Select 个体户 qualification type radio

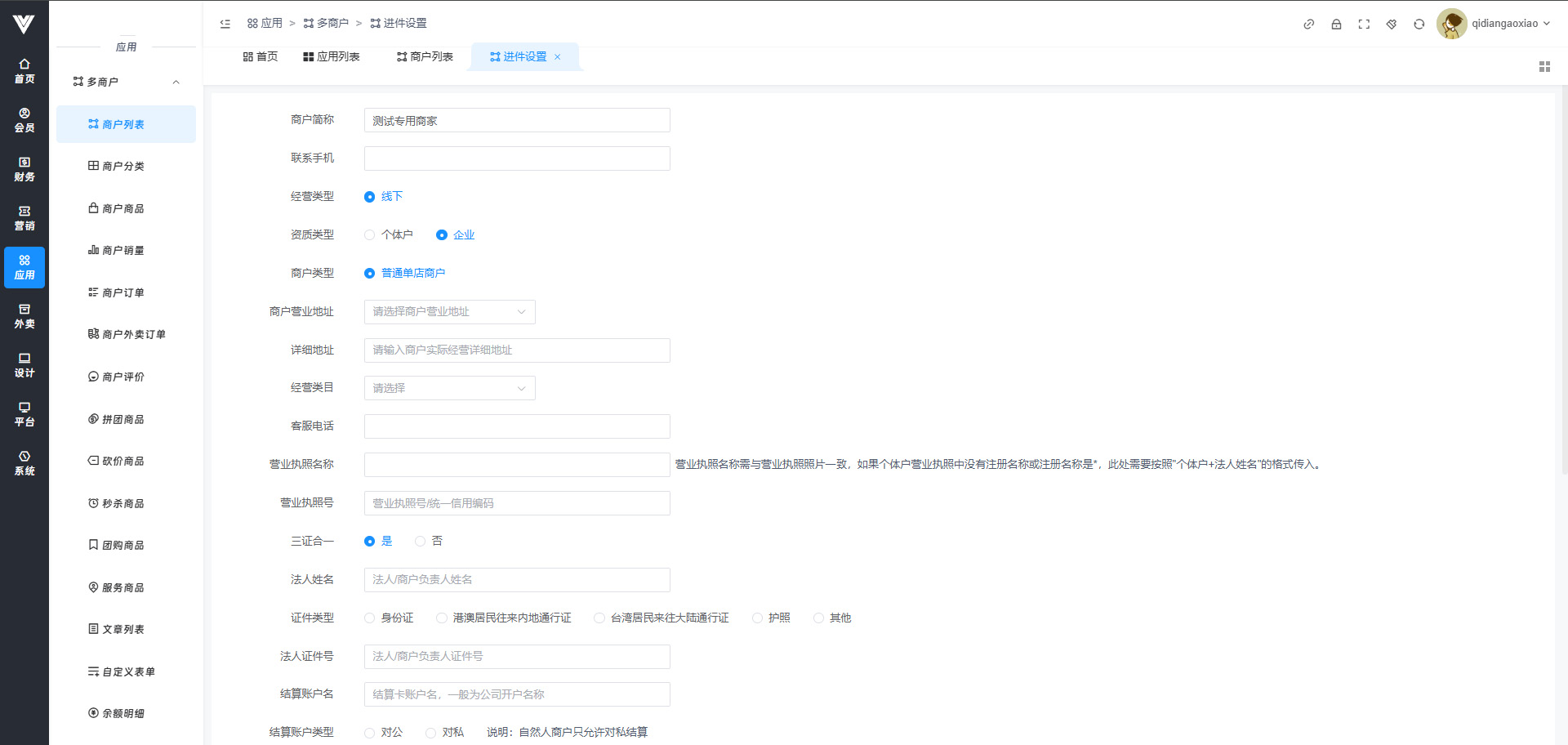click(370, 235)
